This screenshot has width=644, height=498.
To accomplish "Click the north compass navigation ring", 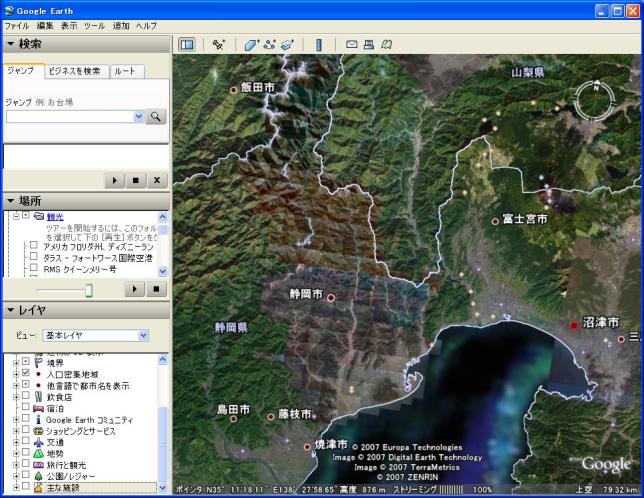I will pos(595,101).
